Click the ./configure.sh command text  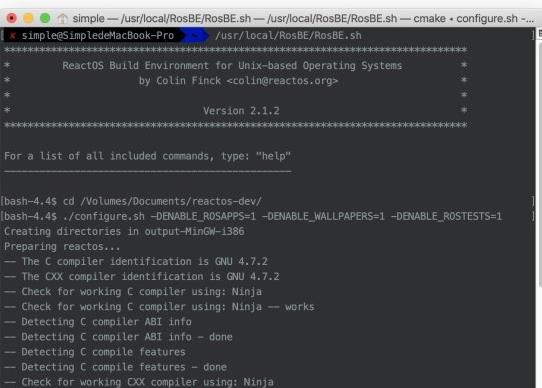[x=104, y=216]
